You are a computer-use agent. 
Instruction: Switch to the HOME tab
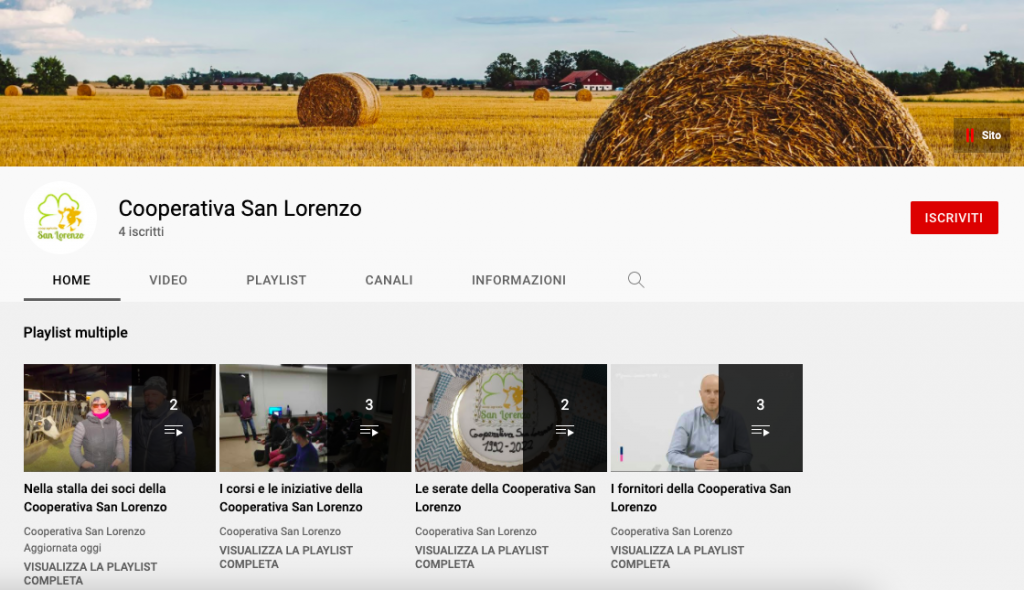pos(72,280)
